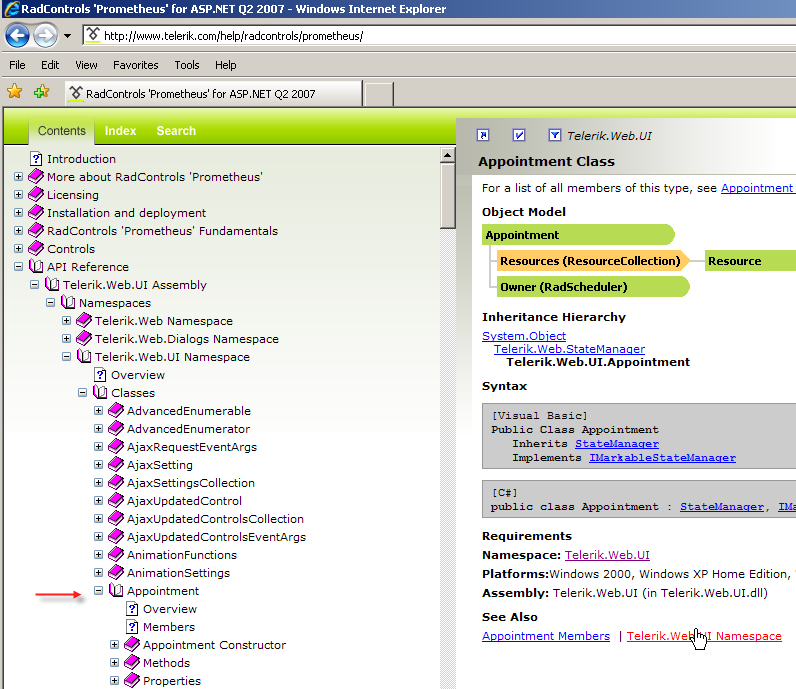The height and width of the screenshot is (689, 796).
Task: Select AjaxUpdatedControlsCollection in the tree
Action: click(x=215, y=519)
